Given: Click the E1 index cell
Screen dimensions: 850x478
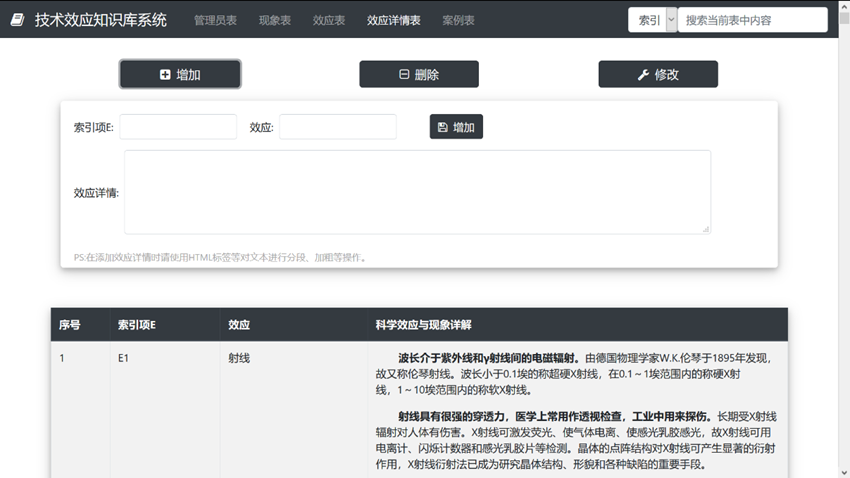Looking at the screenshot, I should 123,358.
